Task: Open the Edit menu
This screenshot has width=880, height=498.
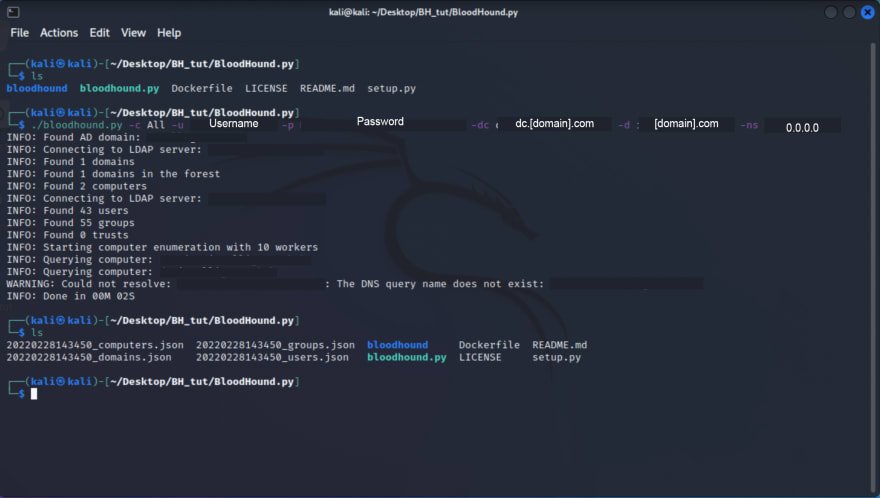Action: click(x=99, y=33)
